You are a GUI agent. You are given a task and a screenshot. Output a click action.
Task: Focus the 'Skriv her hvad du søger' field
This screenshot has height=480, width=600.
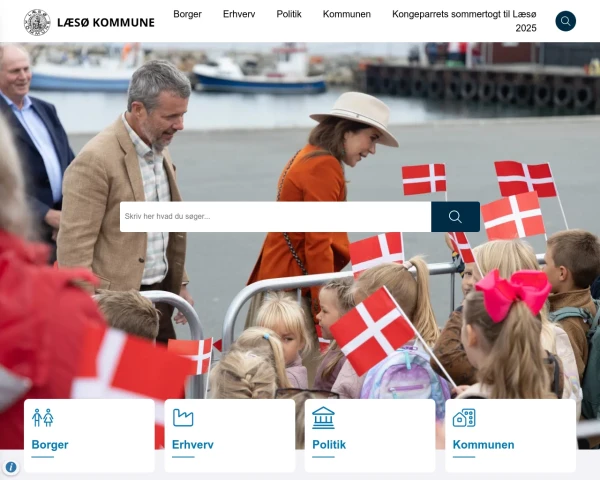(x=276, y=217)
